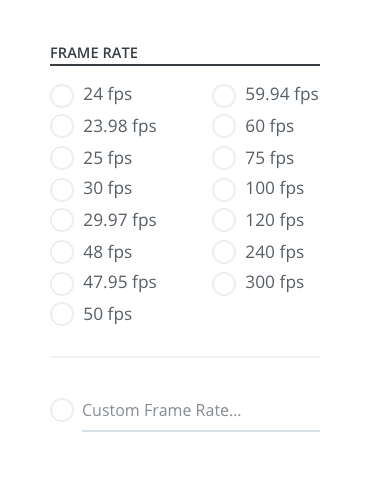
Task: Select 120 fps frame rate
Action: (224, 220)
